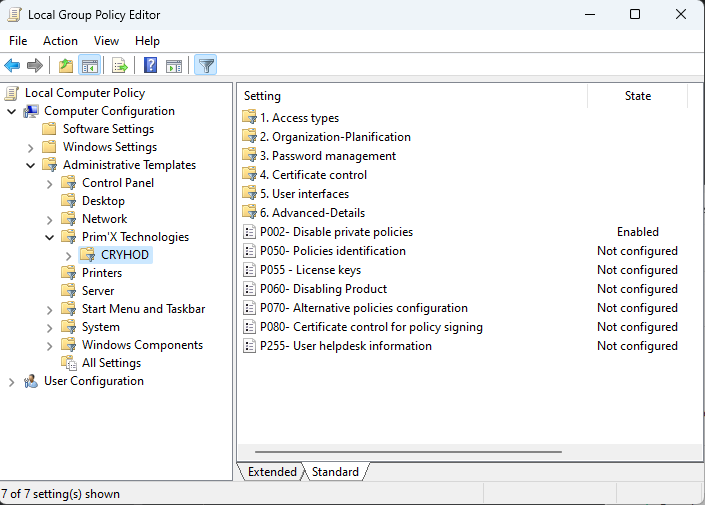This screenshot has height=505, width=705.
Task: Toggle the Show/Hide Console Tree icon
Action: (89, 66)
